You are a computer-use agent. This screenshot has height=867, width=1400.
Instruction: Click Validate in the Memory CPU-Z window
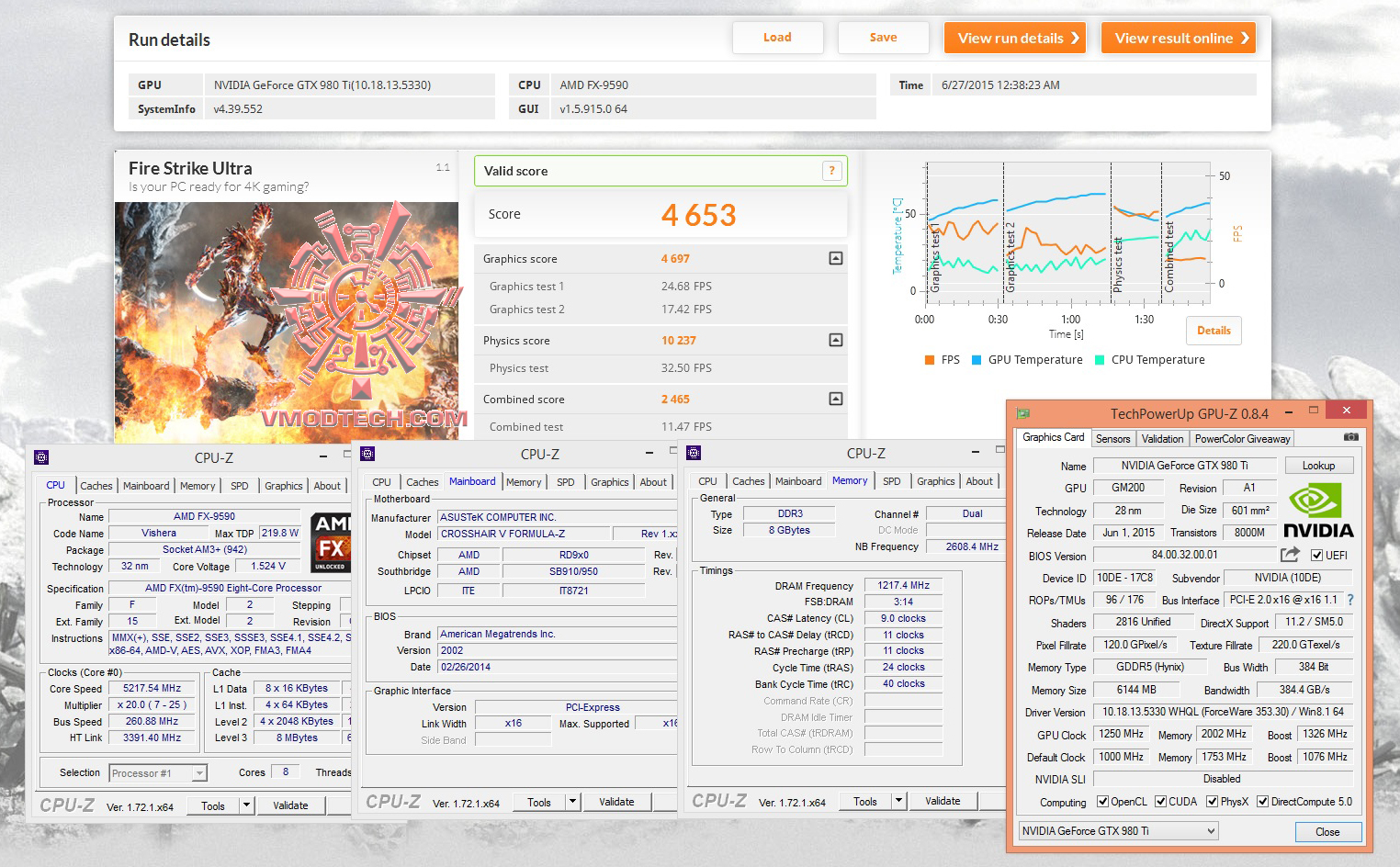click(x=943, y=801)
